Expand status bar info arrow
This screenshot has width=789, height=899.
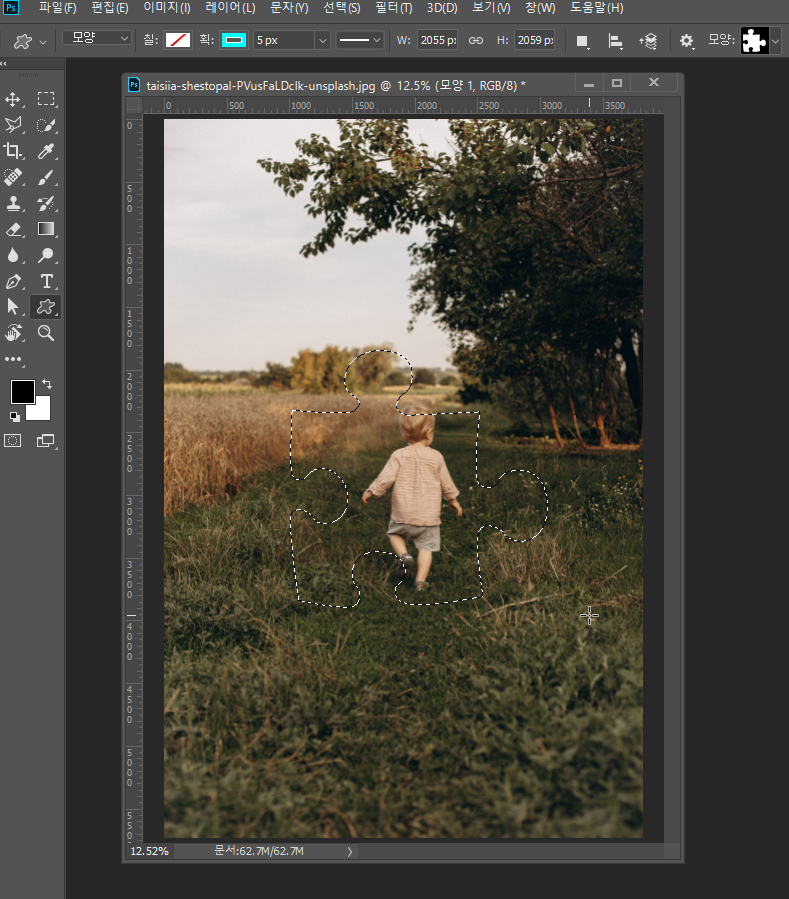[350, 852]
